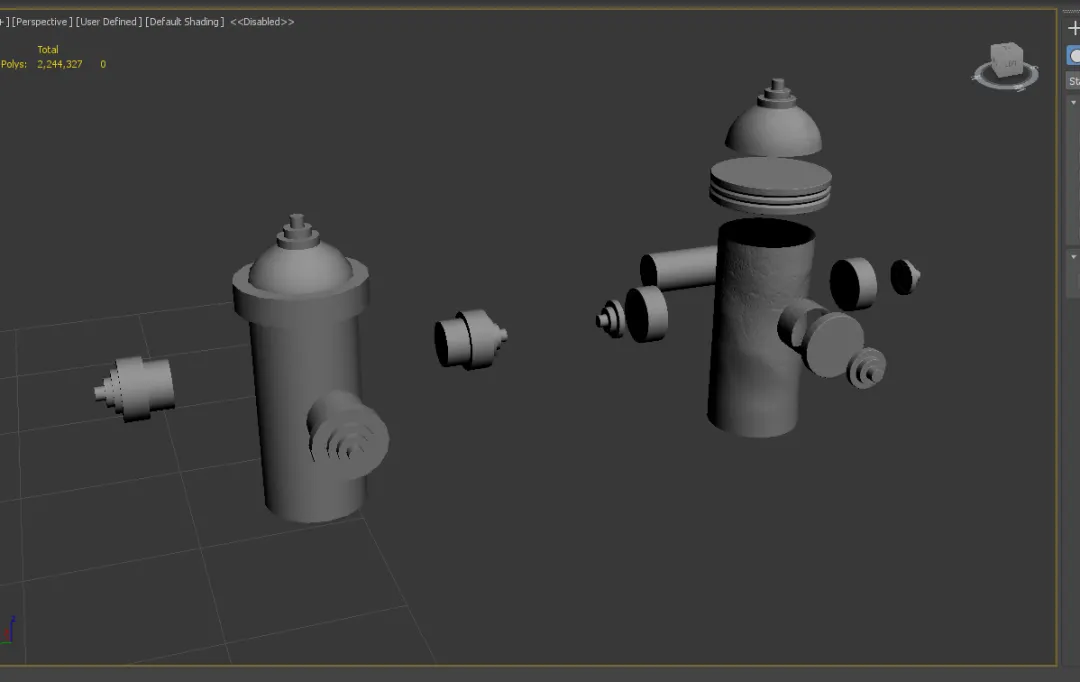Open the [Perspective] viewport label menu

coord(42,22)
